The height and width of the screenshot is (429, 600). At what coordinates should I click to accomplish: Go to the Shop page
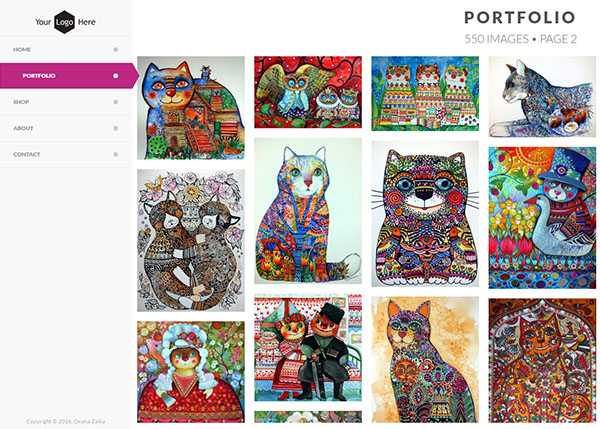(x=21, y=102)
